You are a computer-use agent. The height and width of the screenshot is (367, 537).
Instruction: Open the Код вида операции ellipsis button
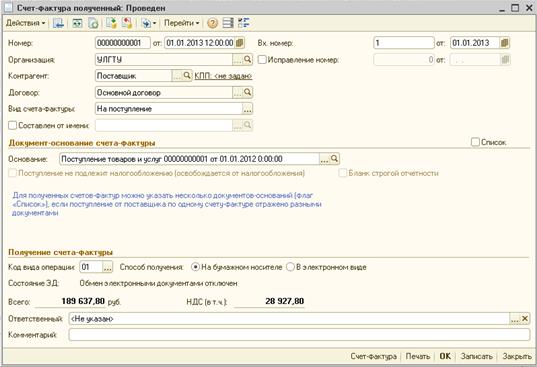click(x=108, y=267)
